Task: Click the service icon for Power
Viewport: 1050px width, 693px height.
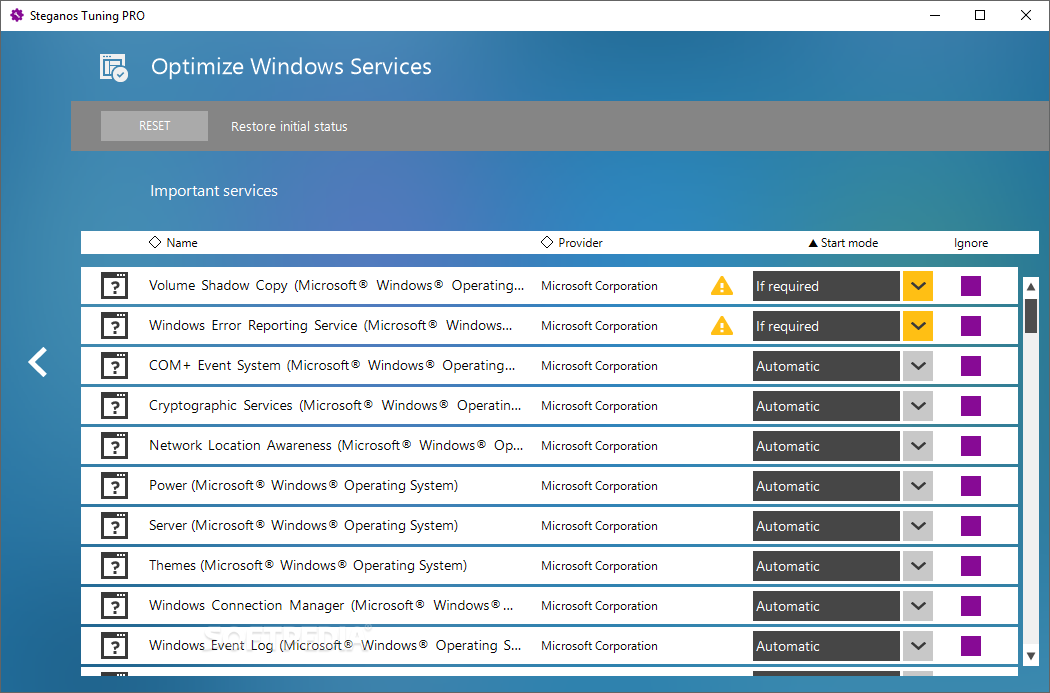Action: [115, 486]
